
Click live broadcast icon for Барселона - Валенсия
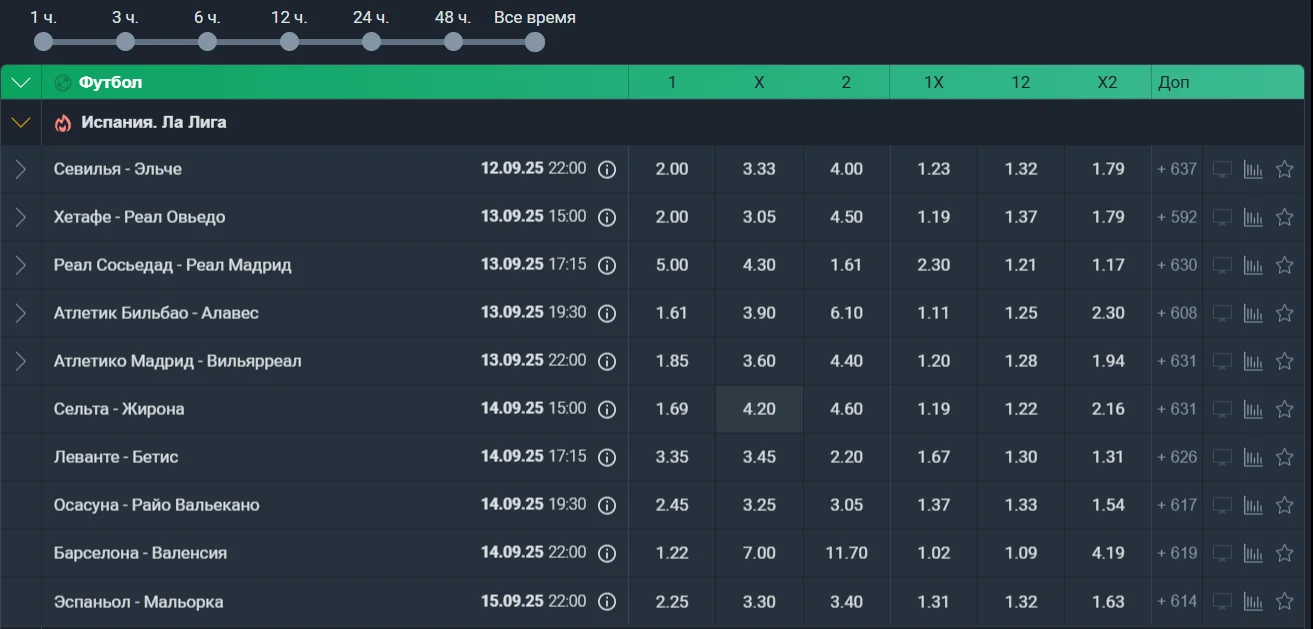[x=1222, y=553]
